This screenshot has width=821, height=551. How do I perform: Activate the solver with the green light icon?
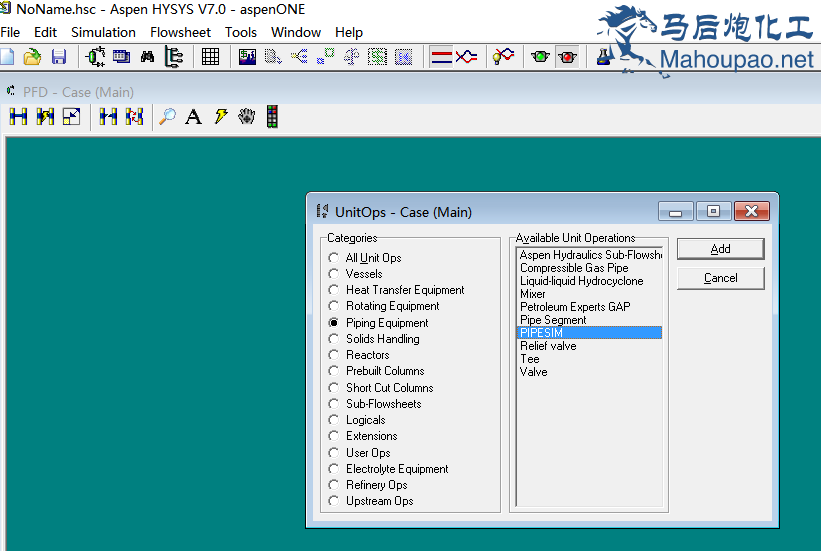pos(540,56)
